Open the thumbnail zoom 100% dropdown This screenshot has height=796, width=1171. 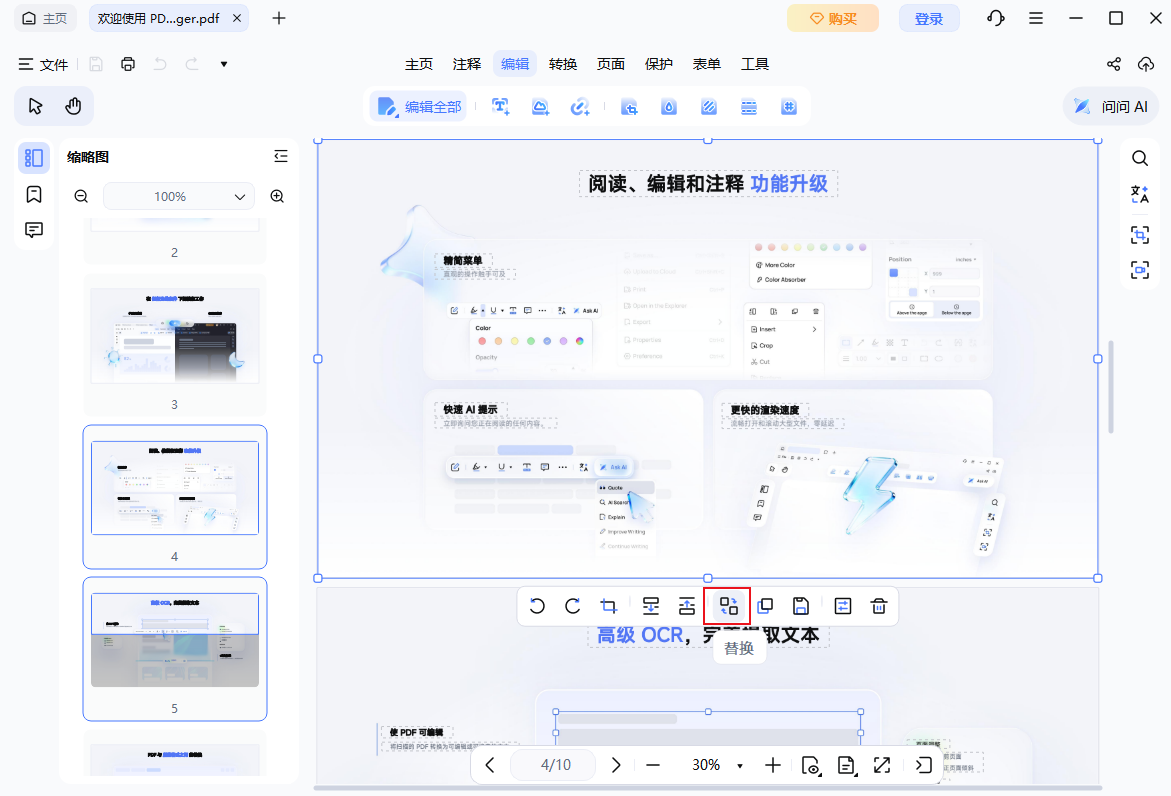[x=178, y=196]
